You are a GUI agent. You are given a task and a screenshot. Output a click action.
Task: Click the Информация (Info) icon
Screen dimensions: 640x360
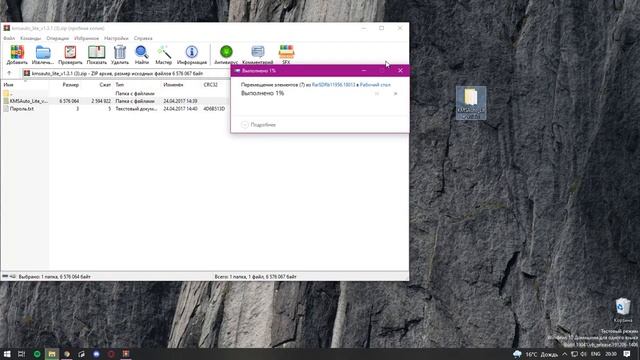point(191,55)
